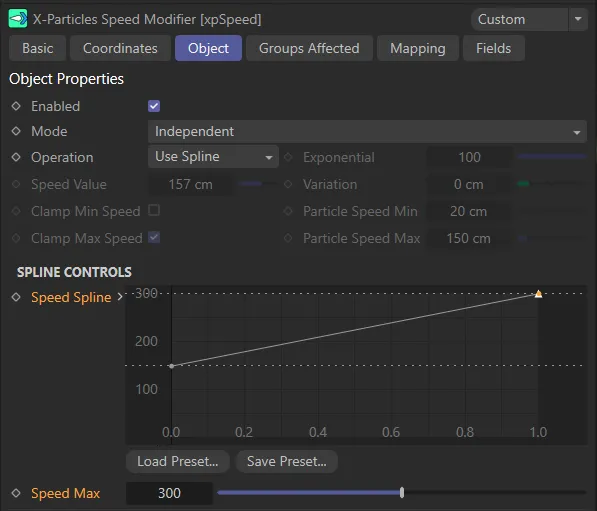597x511 pixels.
Task: Toggle keyframe diamond beside Variation
Action: pos(288,184)
